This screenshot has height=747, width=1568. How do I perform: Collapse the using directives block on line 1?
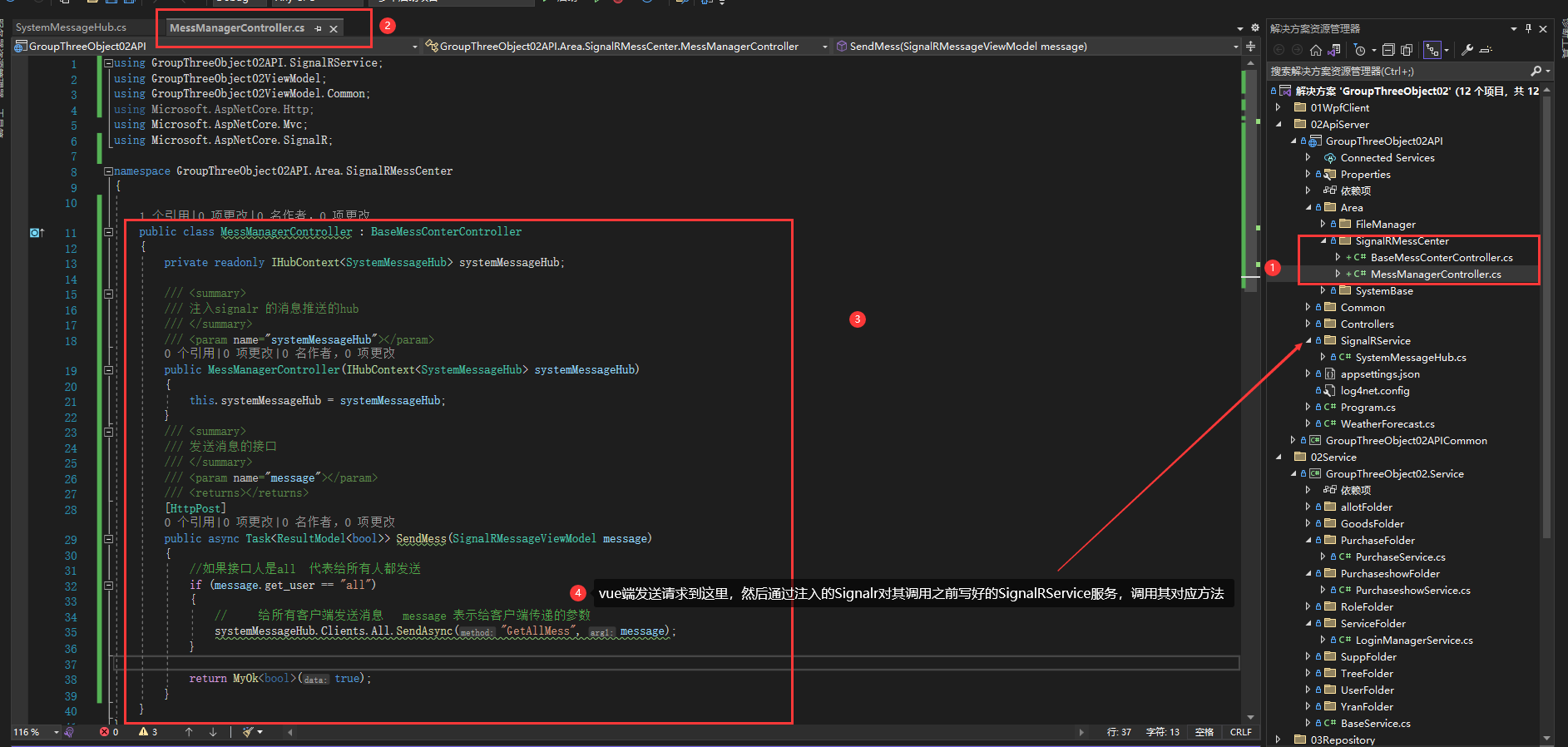108,63
